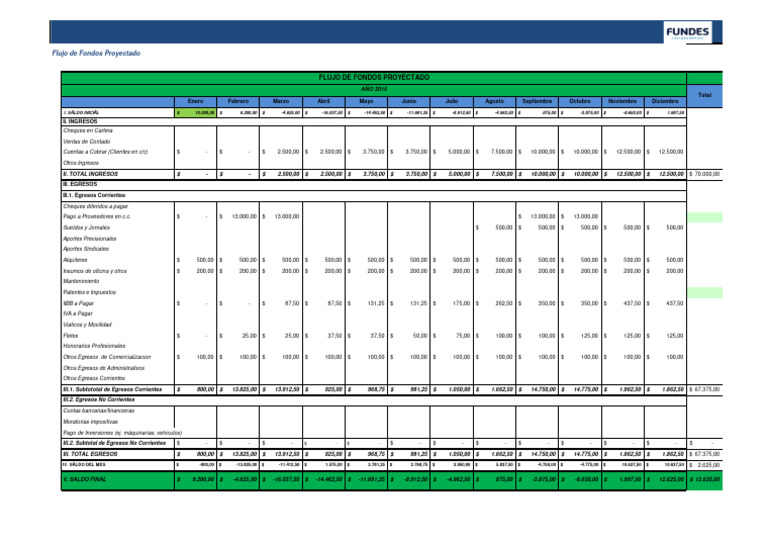Image resolution: width=768 pixels, height=543 pixels.
Task: Click the 'Cheques diferidos a pagar' row label
Action: [96, 207]
